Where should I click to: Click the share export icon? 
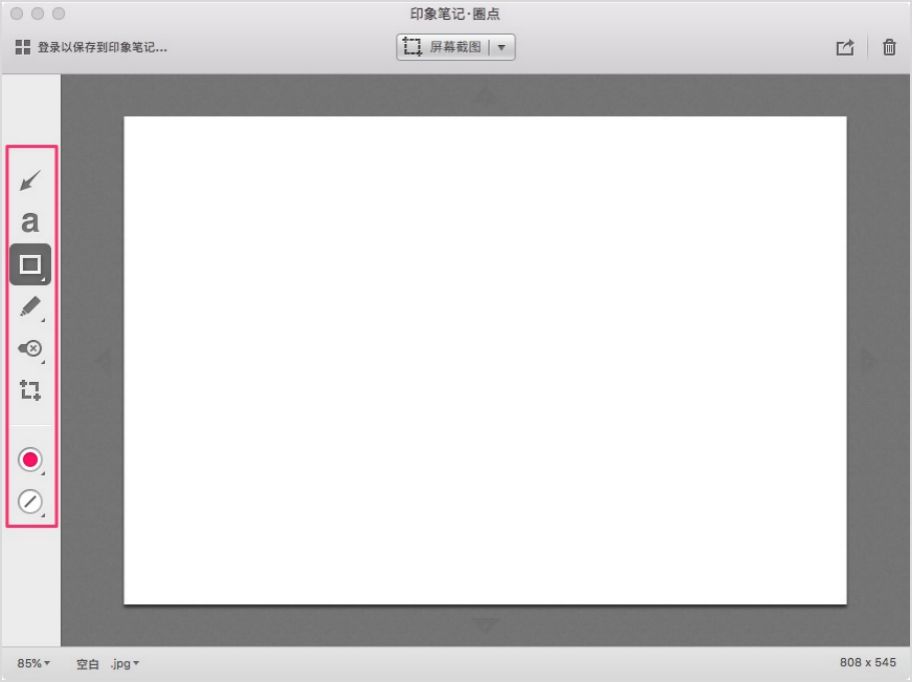pyautogui.click(x=845, y=47)
